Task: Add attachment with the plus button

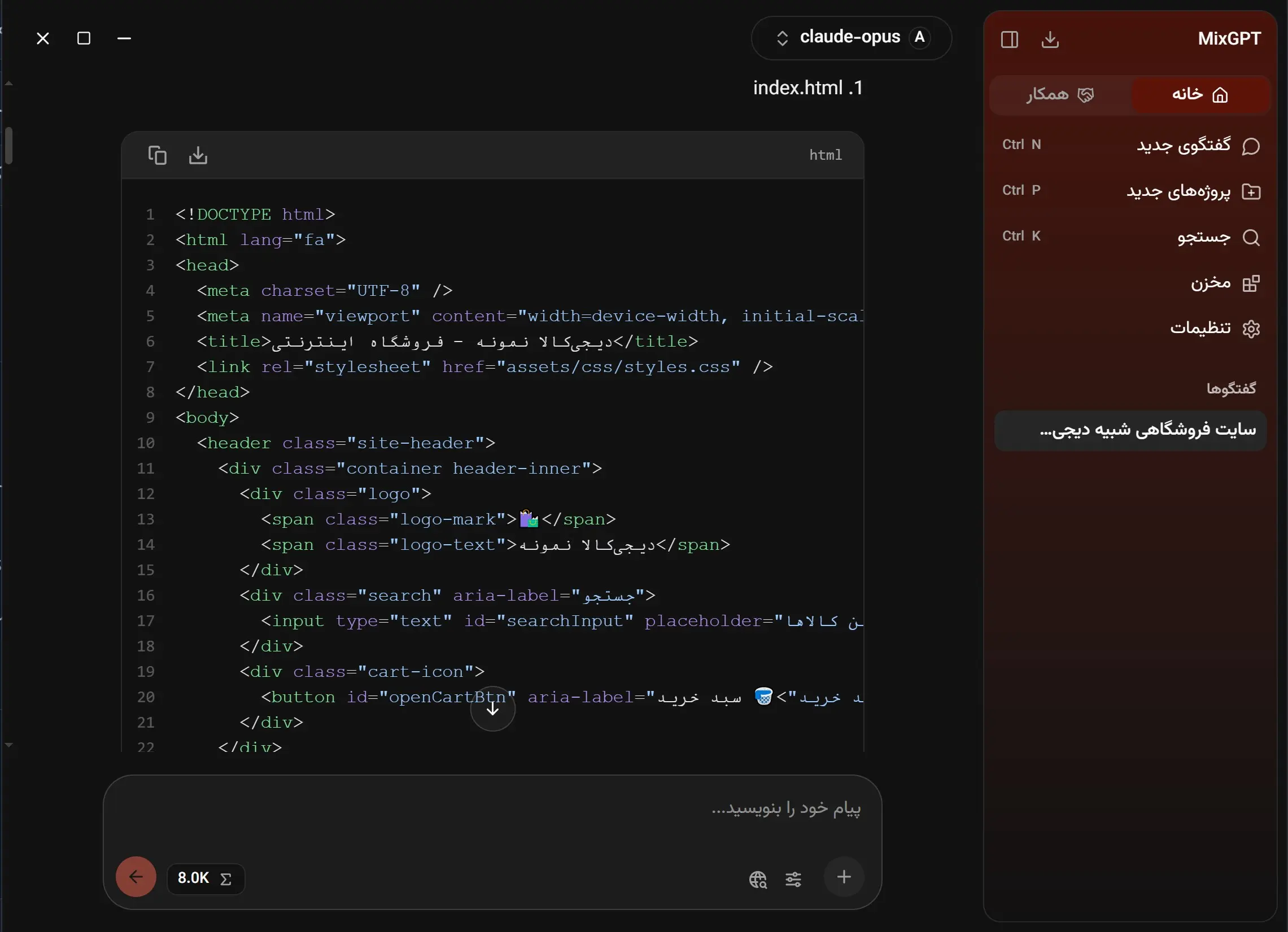Action: coord(844,877)
